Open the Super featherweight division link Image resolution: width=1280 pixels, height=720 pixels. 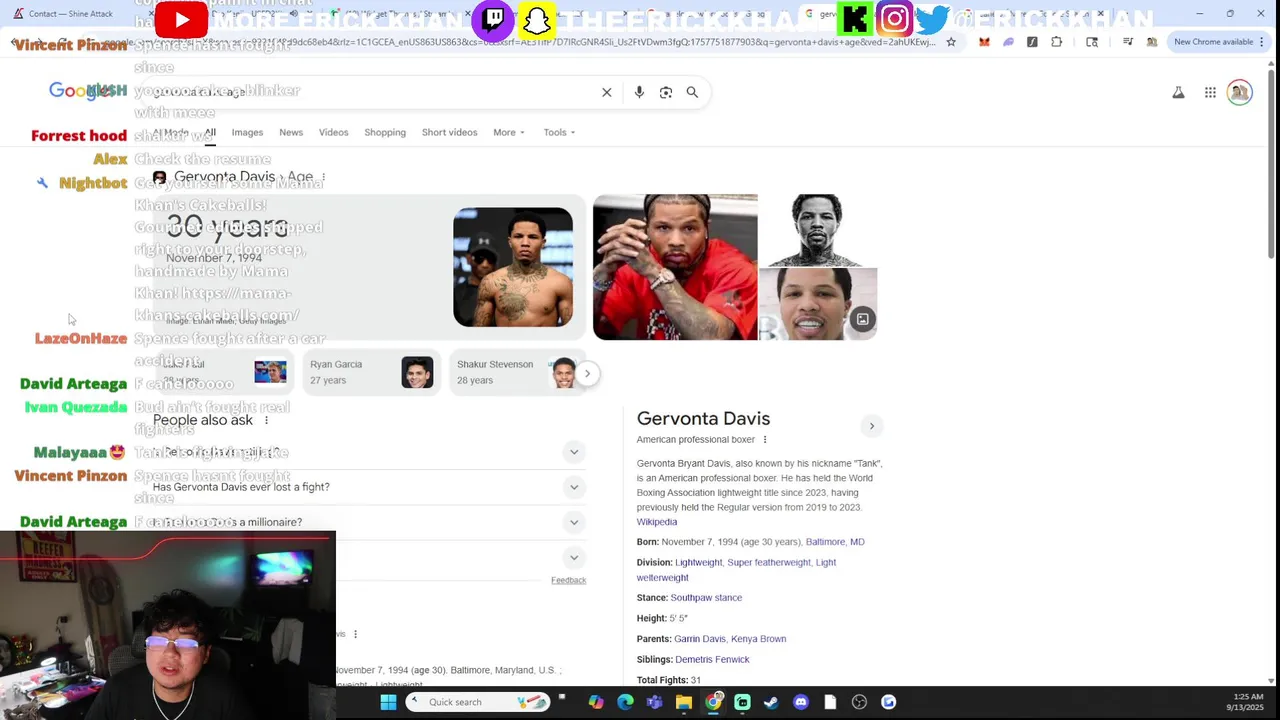point(769,563)
